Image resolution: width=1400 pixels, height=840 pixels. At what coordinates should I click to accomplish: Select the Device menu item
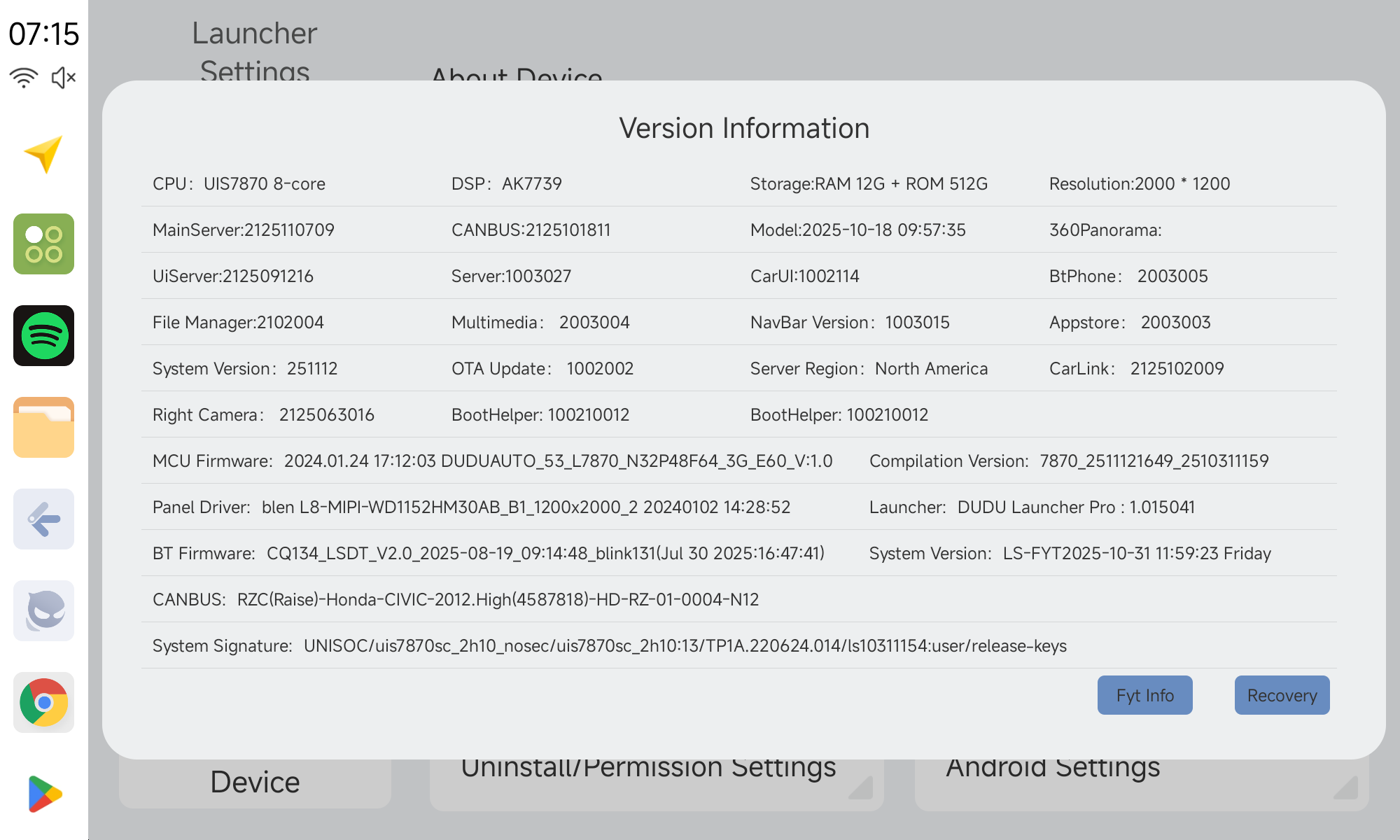[x=255, y=782]
